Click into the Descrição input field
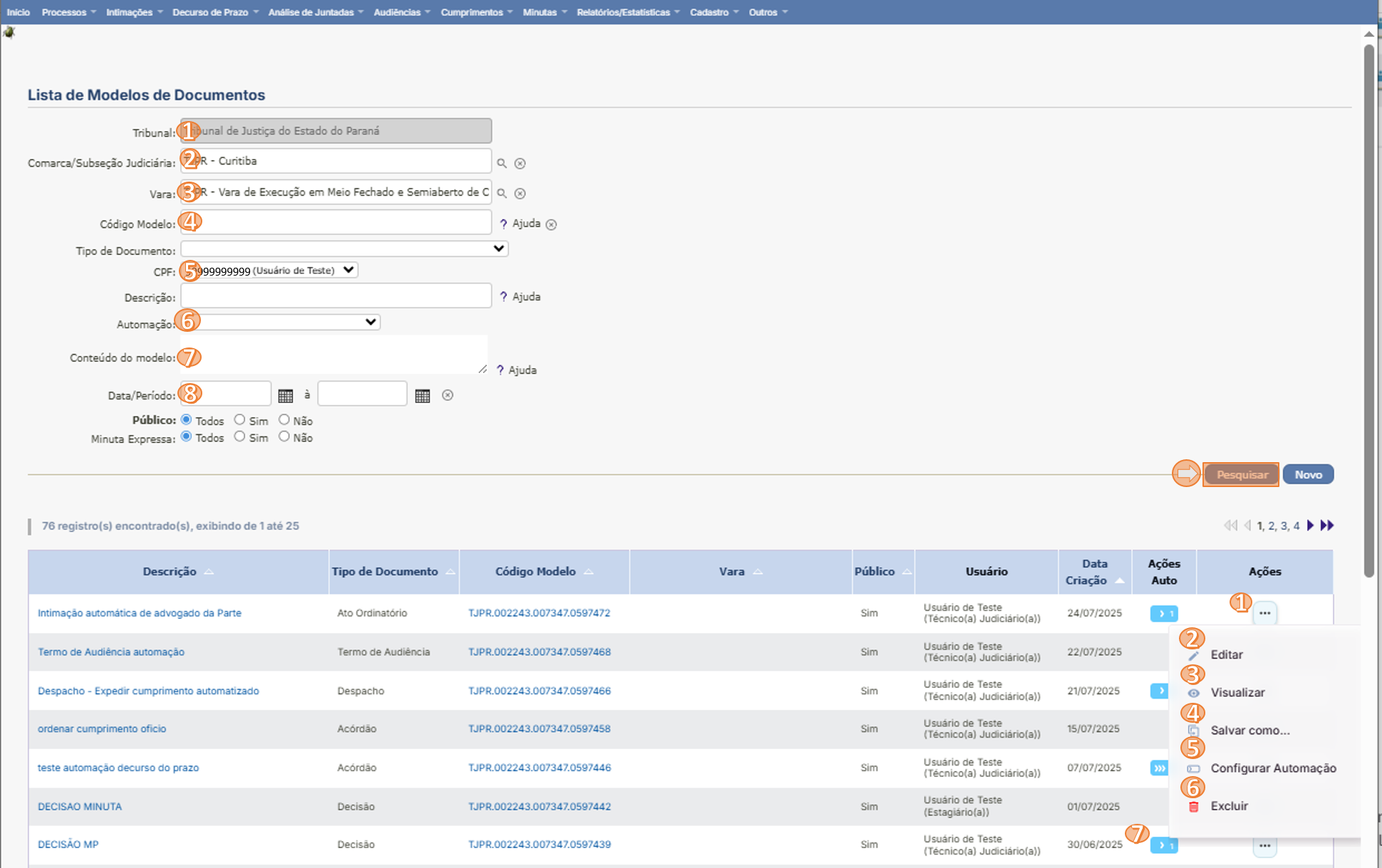Screen dimensions: 1382x868 (336, 296)
